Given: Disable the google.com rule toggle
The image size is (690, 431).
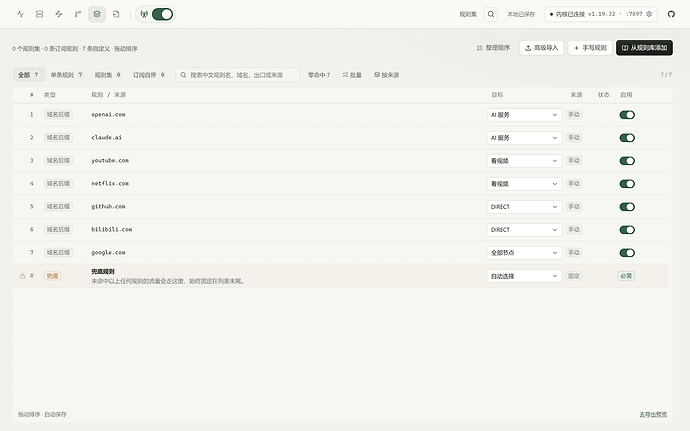Looking at the screenshot, I should click(x=627, y=253).
